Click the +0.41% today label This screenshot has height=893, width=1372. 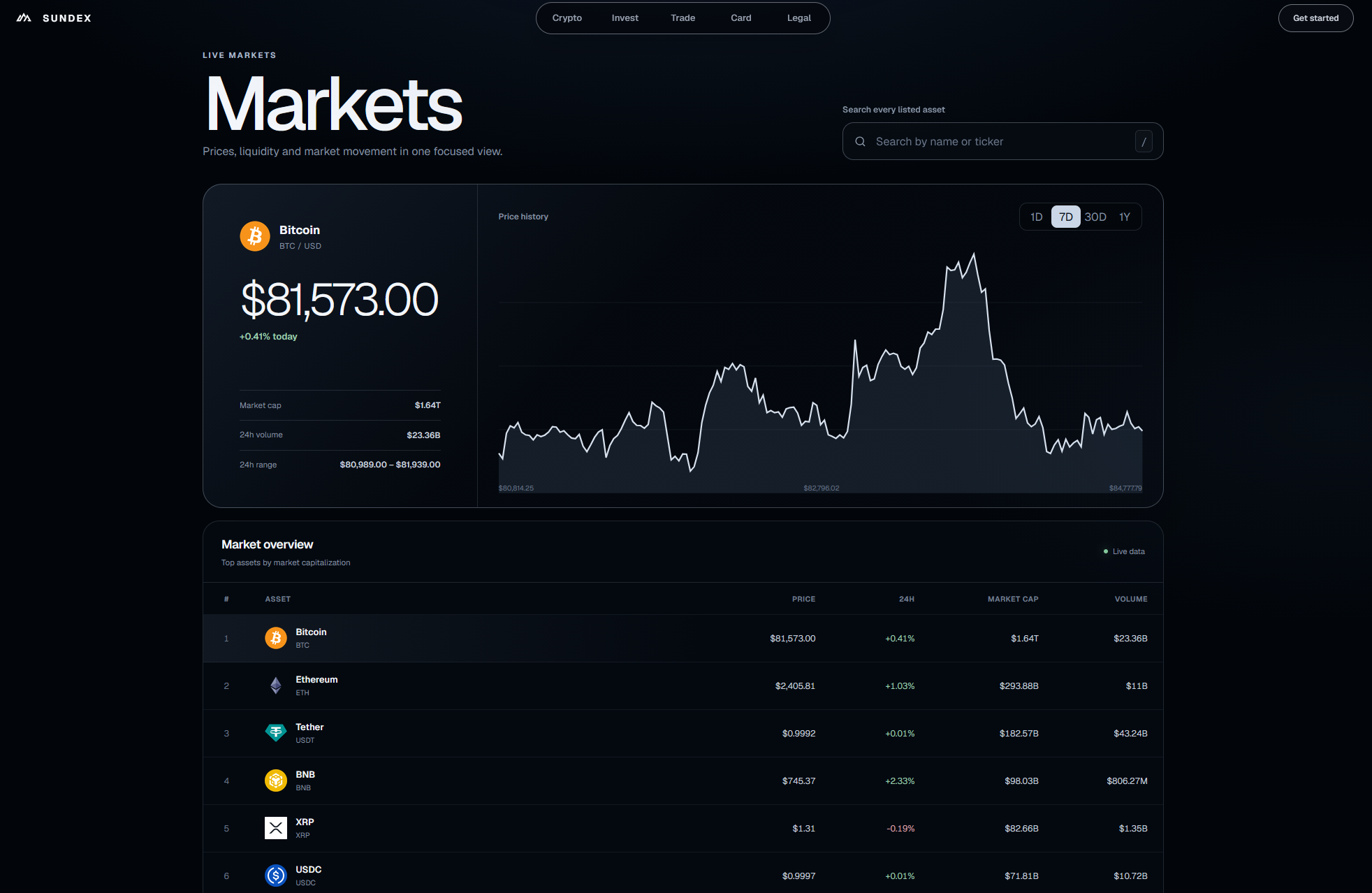268,336
